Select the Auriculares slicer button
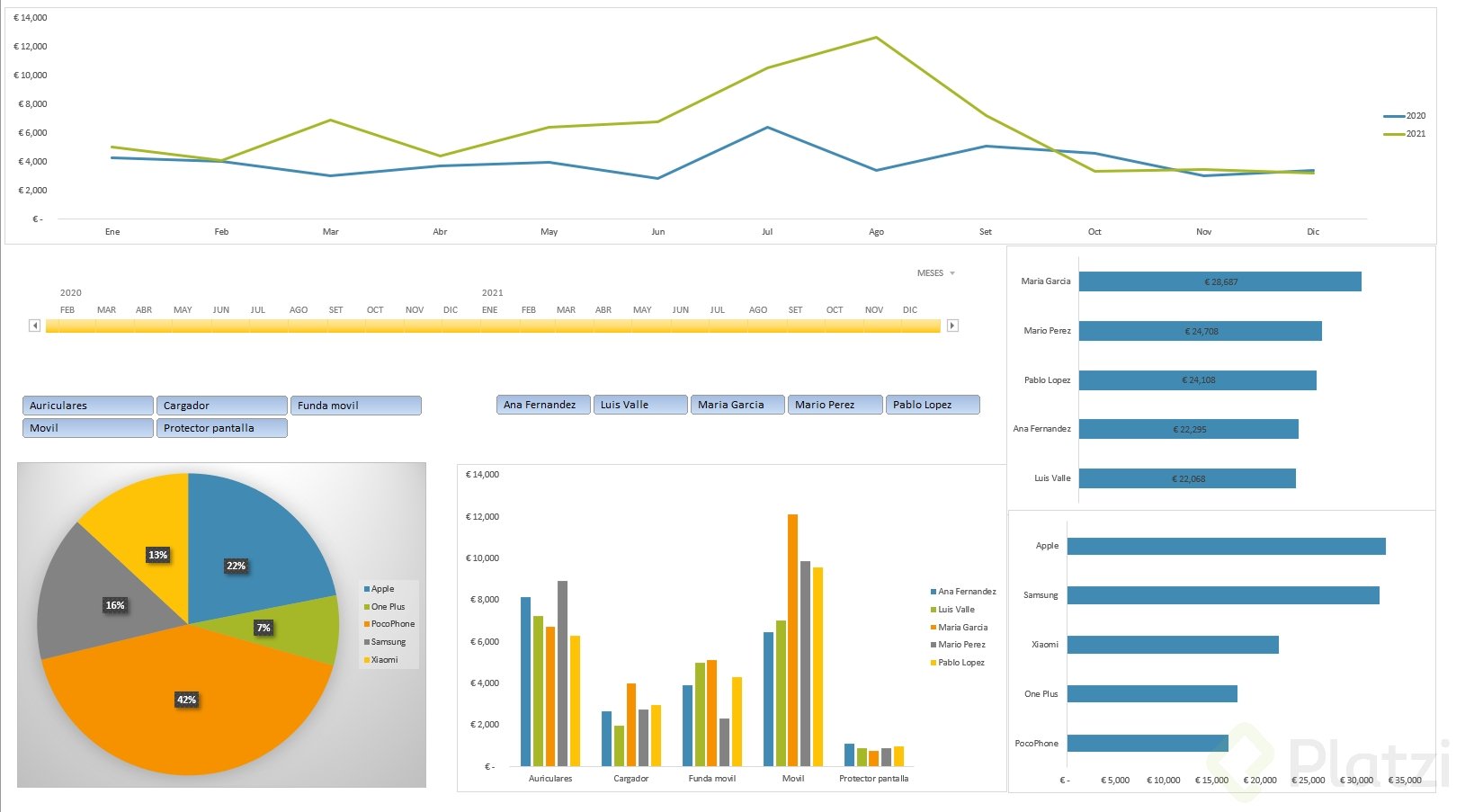This screenshot has height=812, width=1465. click(88, 406)
